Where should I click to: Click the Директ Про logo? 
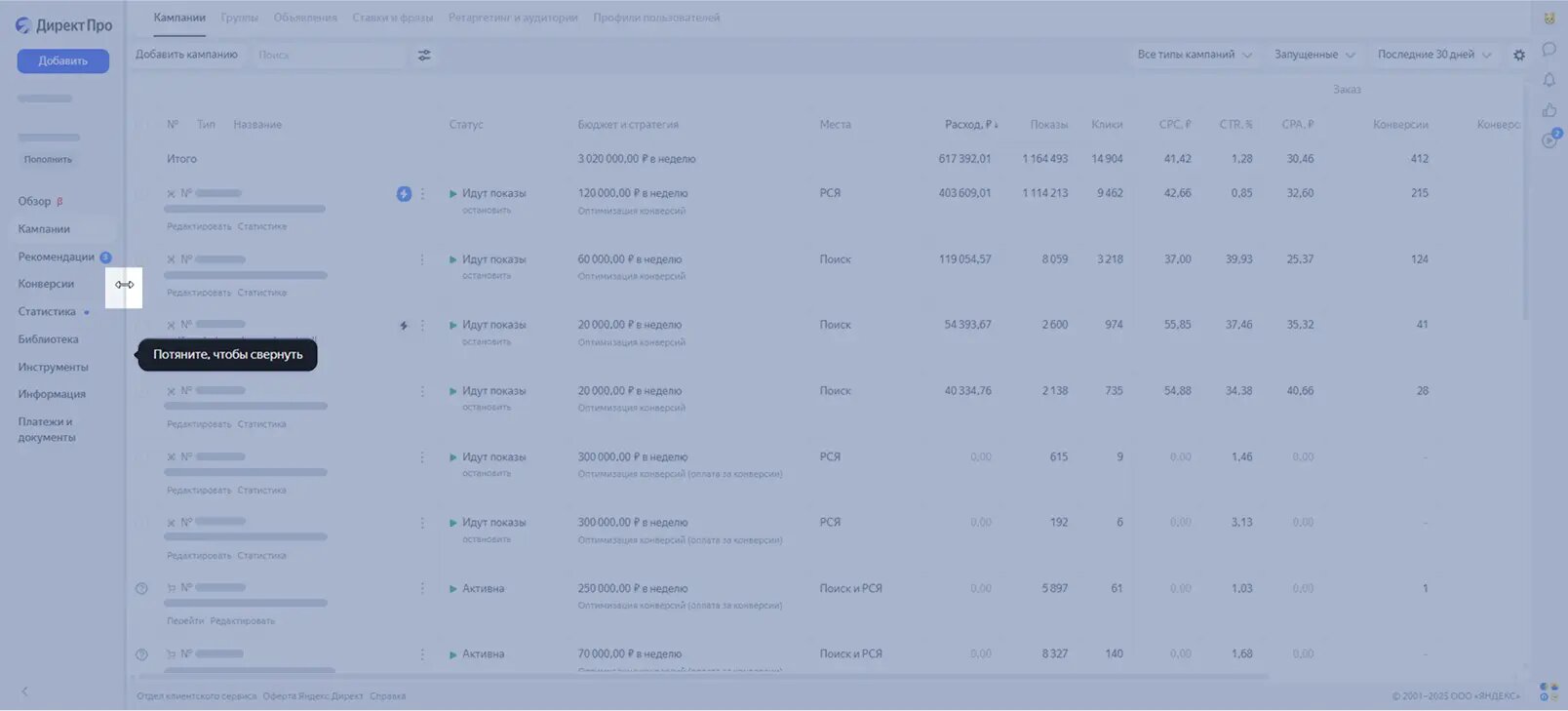[63, 25]
